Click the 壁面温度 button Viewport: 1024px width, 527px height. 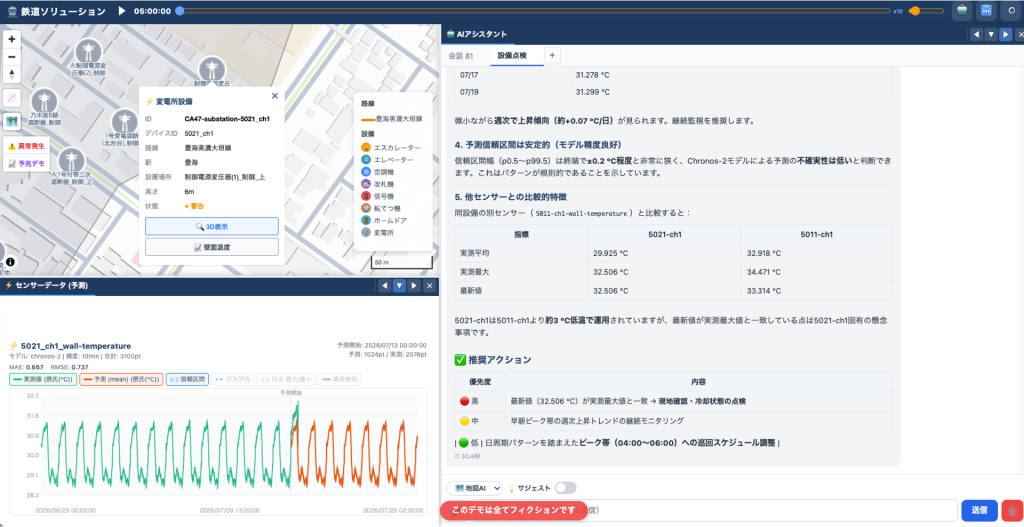click(212, 248)
